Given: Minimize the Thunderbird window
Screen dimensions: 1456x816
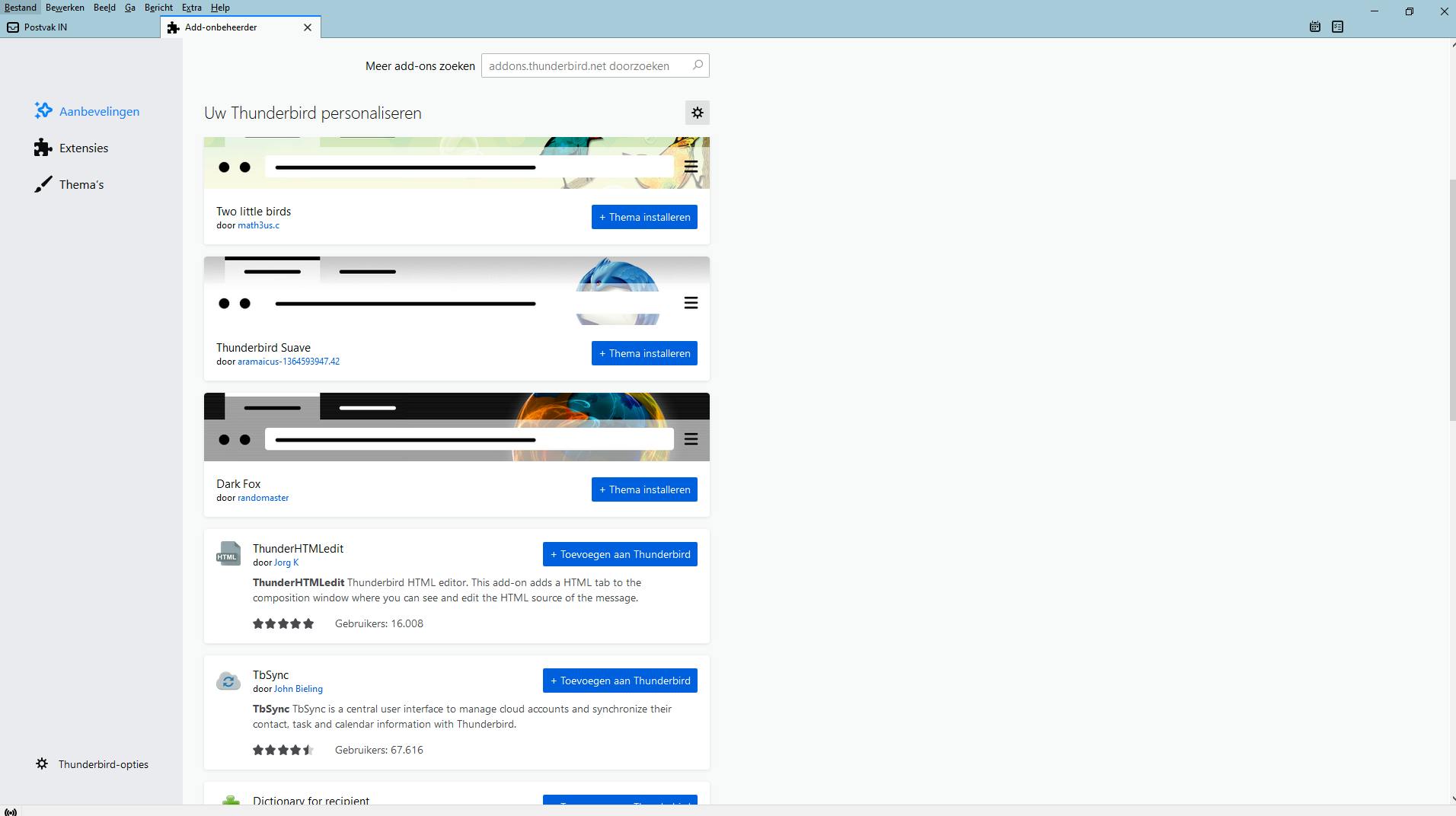Looking at the screenshot, I should [x=1375, y=11].
